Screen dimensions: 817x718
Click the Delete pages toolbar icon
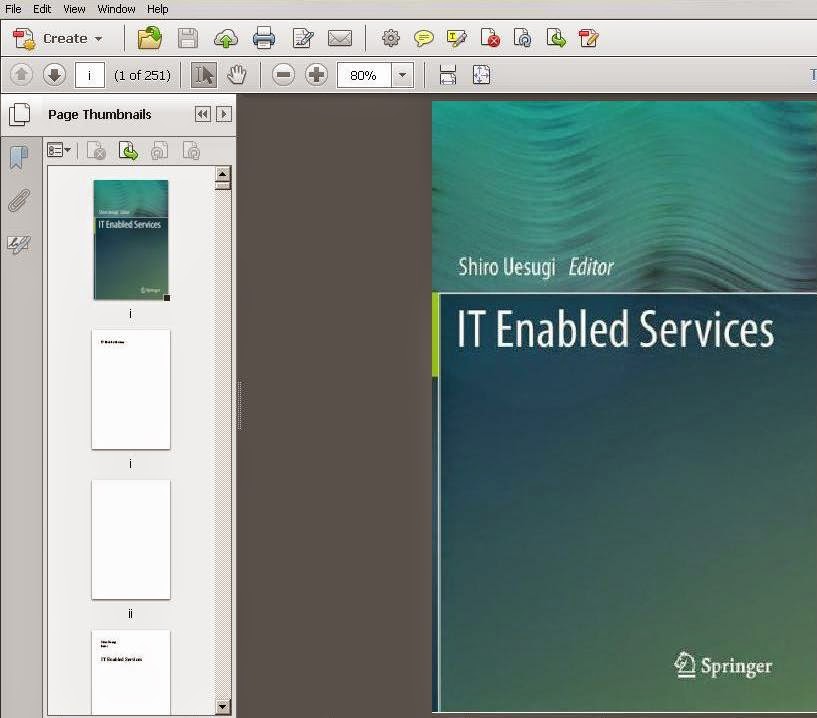click(x=490, y=38)
